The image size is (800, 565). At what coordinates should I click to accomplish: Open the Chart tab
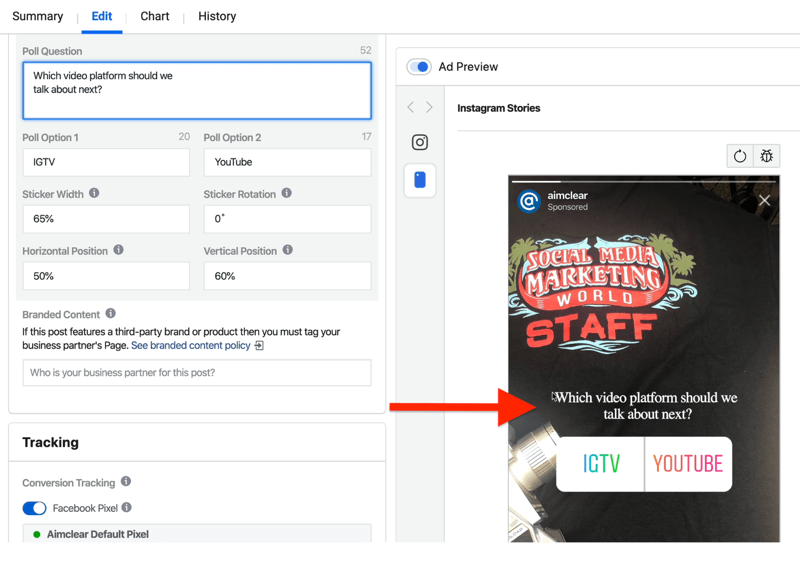pos(155,16)
